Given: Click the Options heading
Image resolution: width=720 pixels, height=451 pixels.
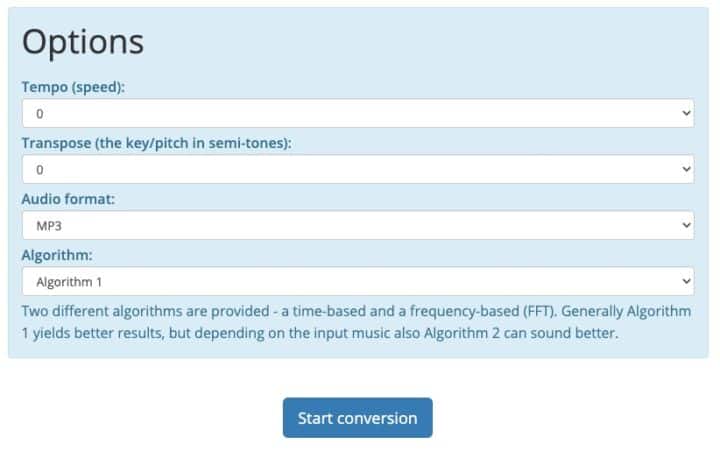Looking at the screenshot, I should pos(83,42).
